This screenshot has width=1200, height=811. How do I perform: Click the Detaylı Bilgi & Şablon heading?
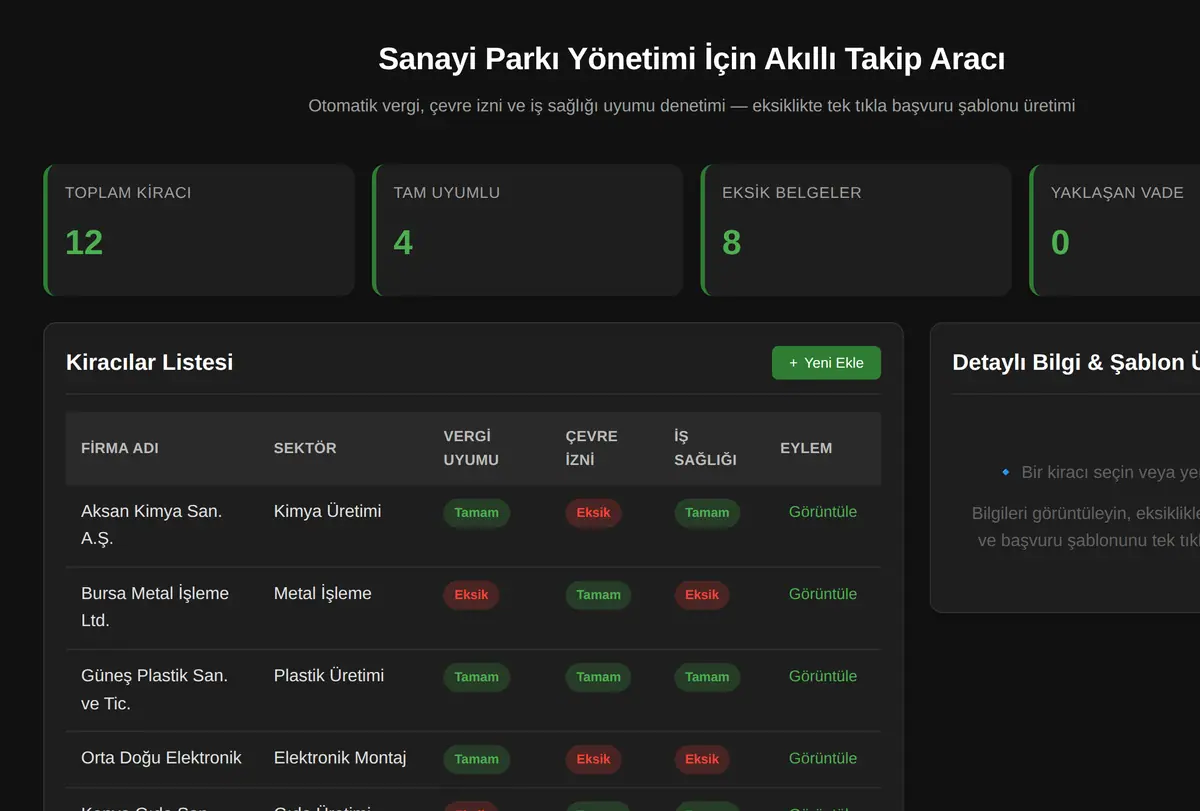tap(1076, 362)
